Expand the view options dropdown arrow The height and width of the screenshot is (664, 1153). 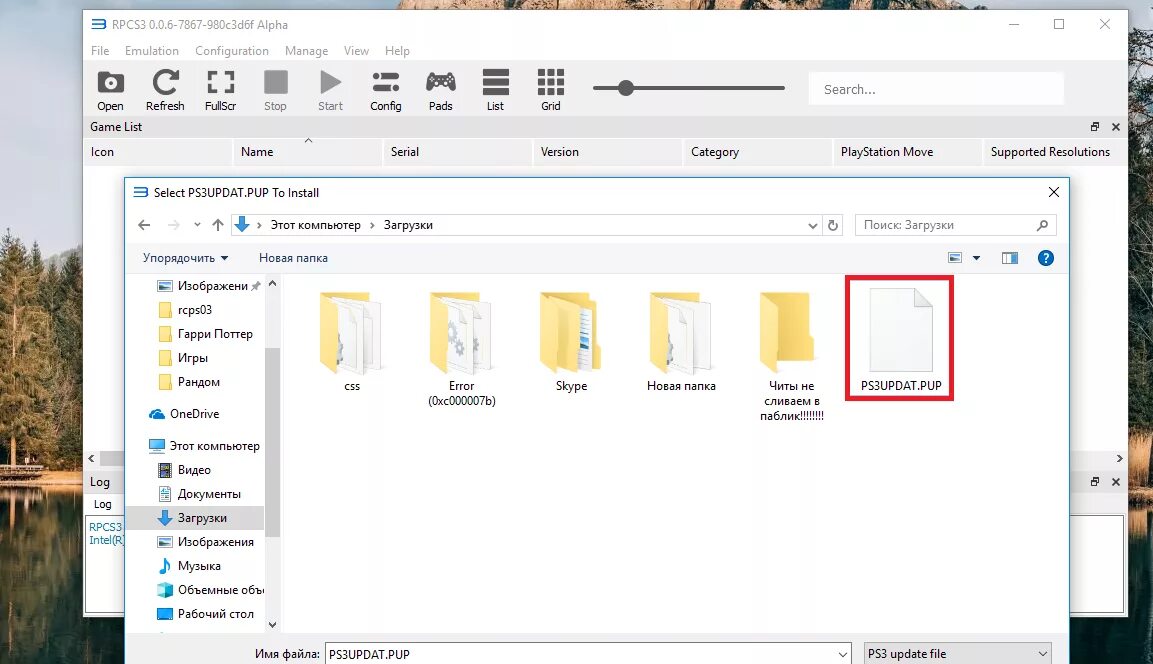[977, 258]
